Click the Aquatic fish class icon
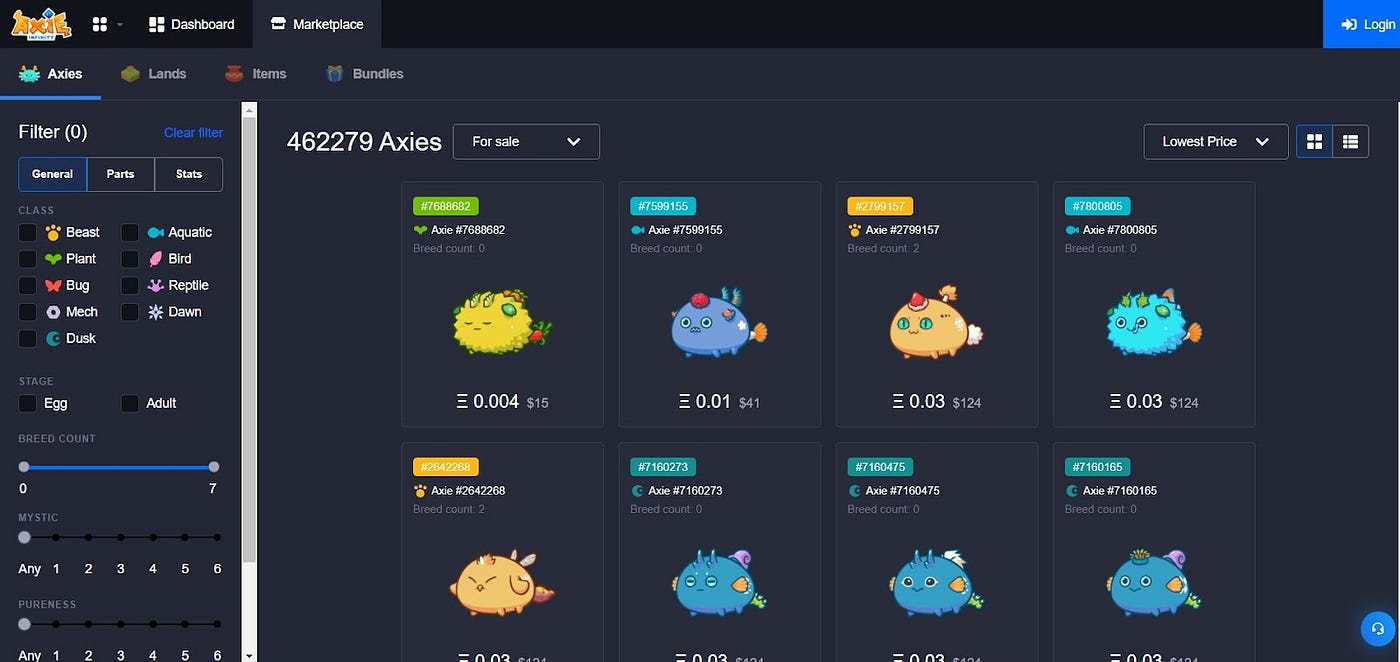 tap(156, 232)
